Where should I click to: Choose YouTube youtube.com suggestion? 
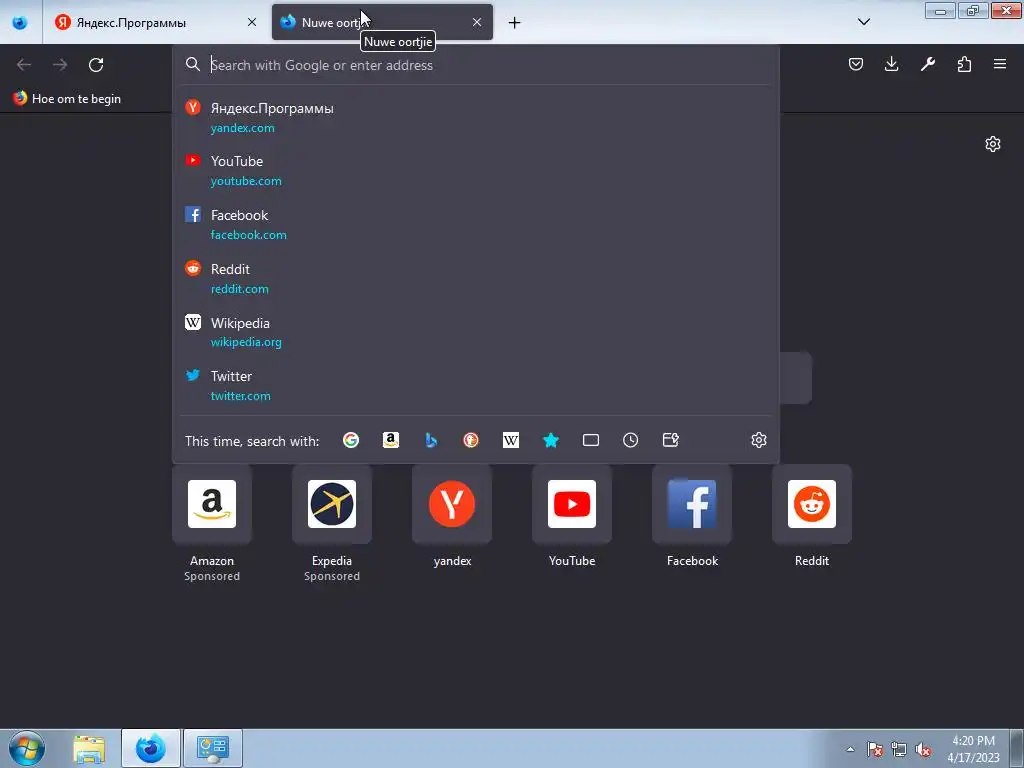pos(475,170)
